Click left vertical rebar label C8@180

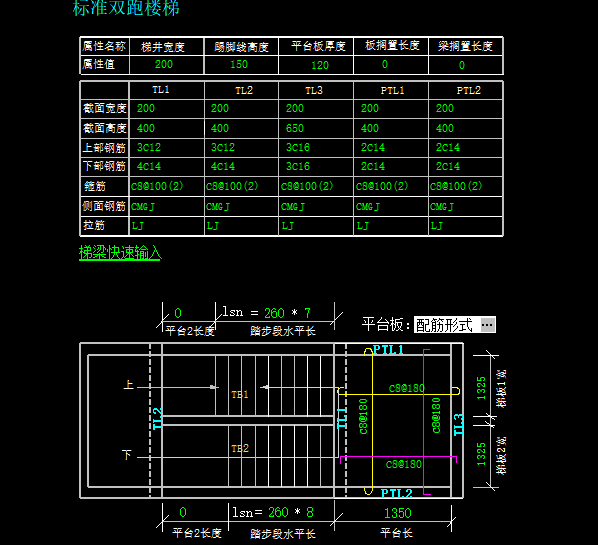[x=363, y=416]
